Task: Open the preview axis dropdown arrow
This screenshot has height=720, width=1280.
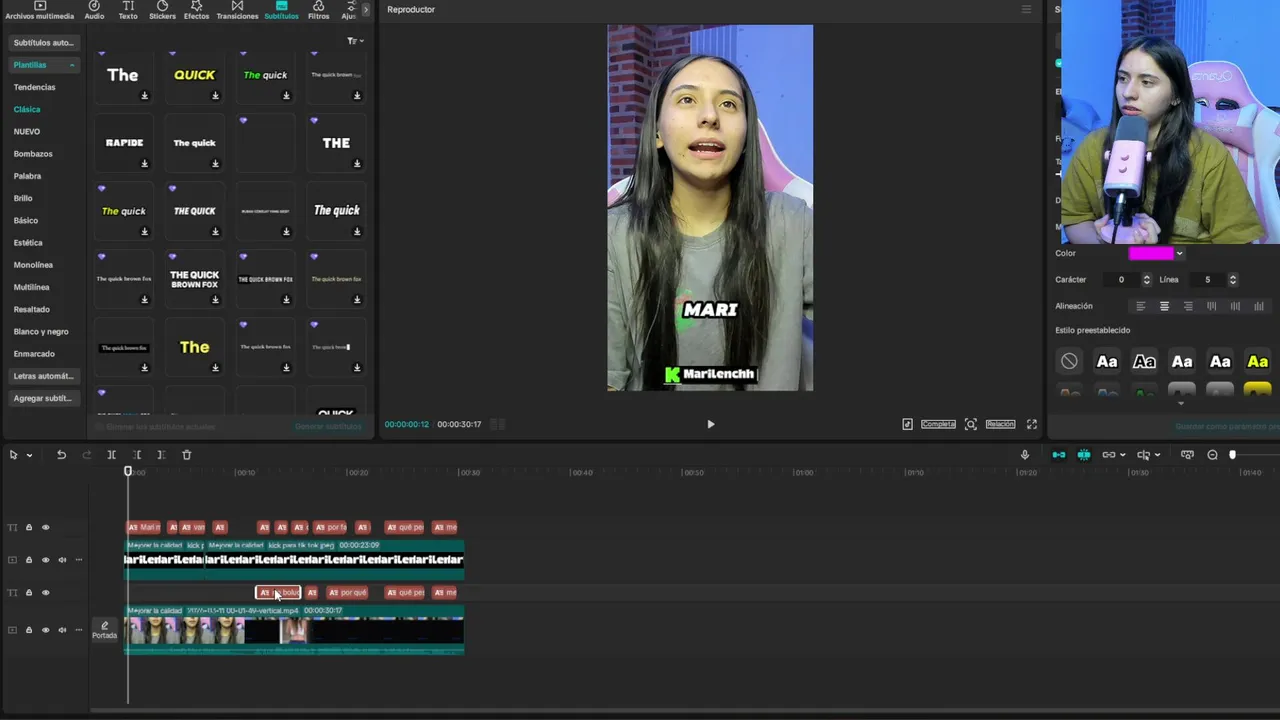Action: click(x=1157, y=455)
